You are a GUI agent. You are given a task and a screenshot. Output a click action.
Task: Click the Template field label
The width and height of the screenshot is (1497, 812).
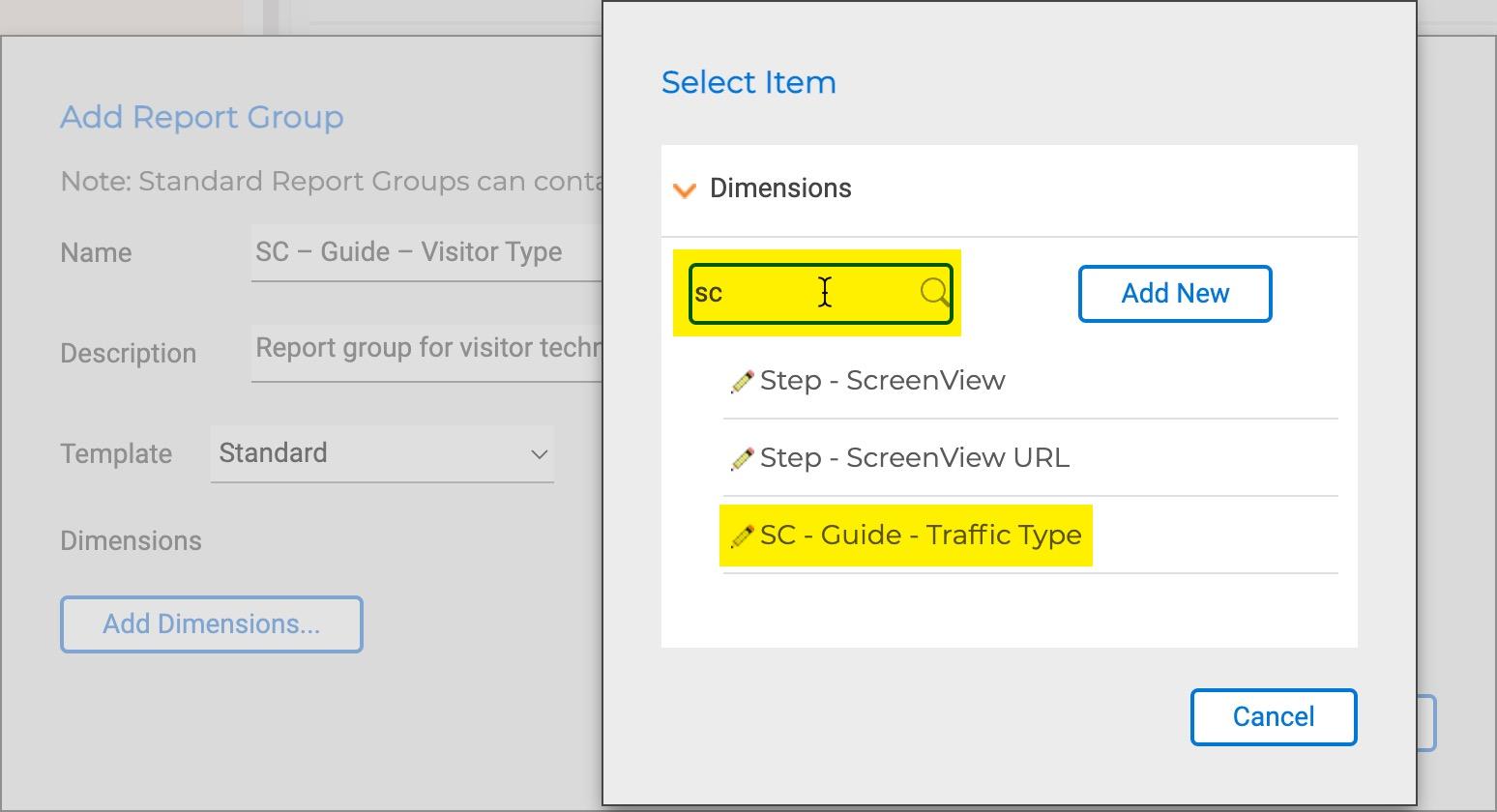click(116, 454)
